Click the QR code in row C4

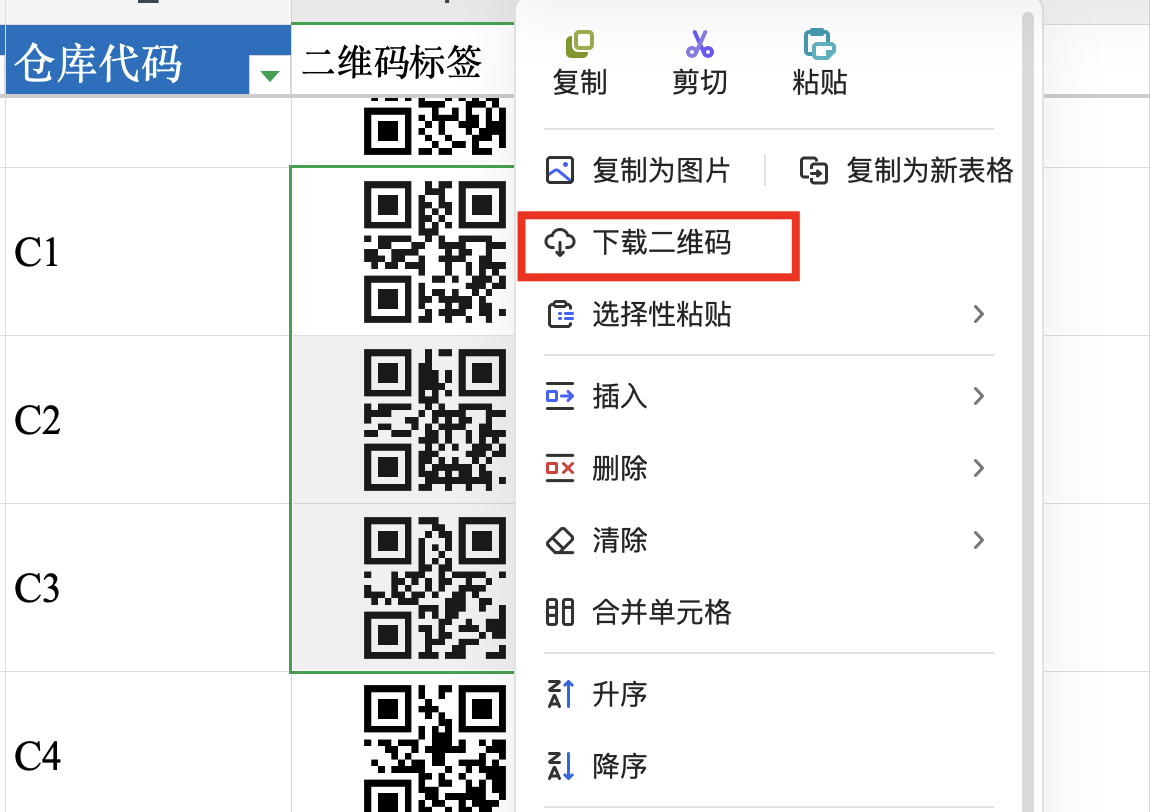point(435,748)
